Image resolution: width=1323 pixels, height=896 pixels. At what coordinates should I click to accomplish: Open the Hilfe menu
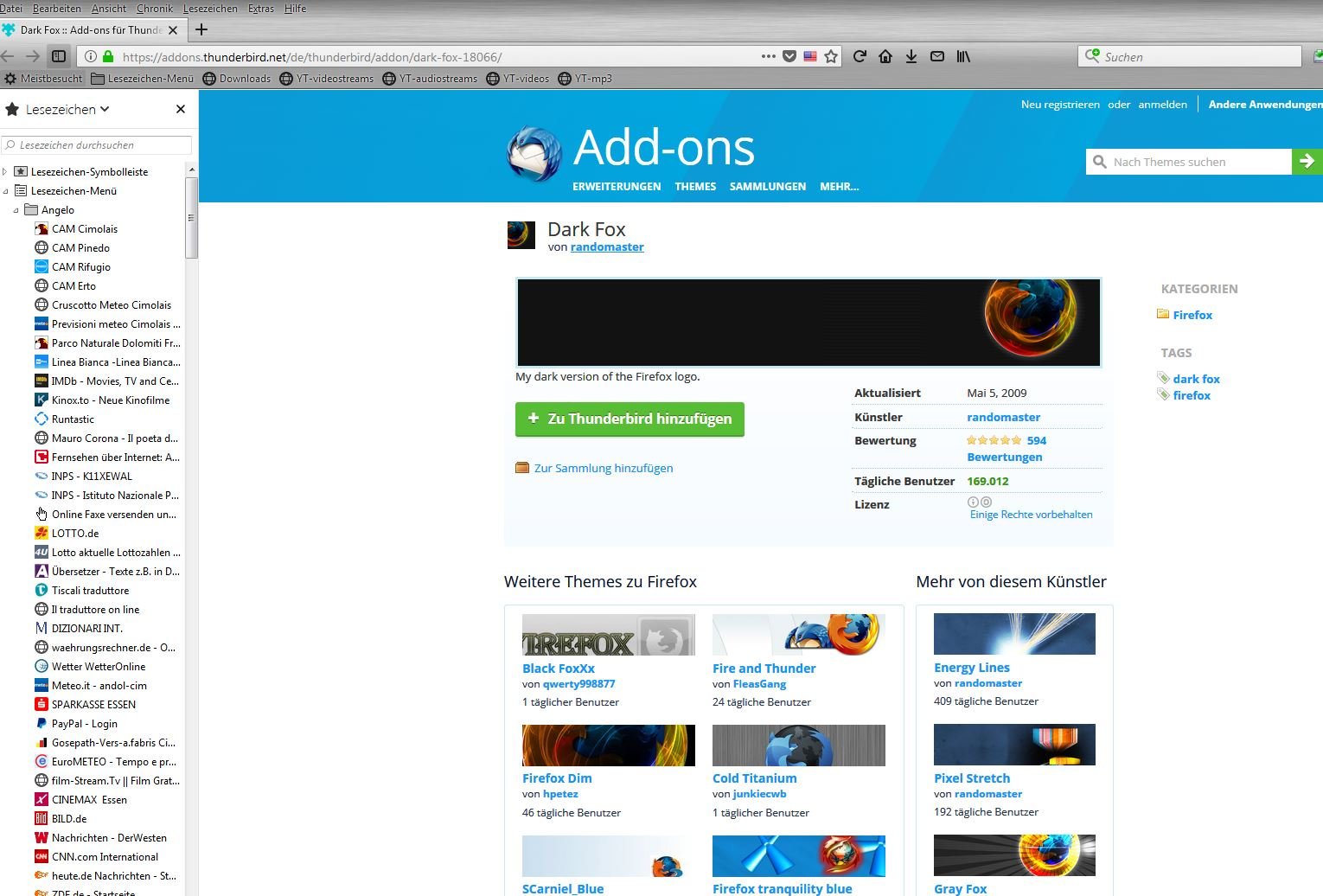coord(295,9)
